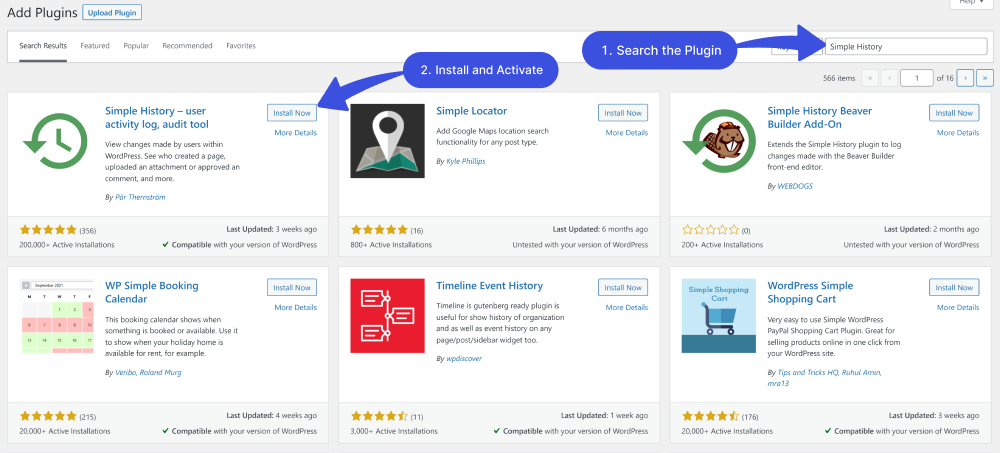
Task: Open author Veribo, Roland Murg link
Action: click(148, 372)
